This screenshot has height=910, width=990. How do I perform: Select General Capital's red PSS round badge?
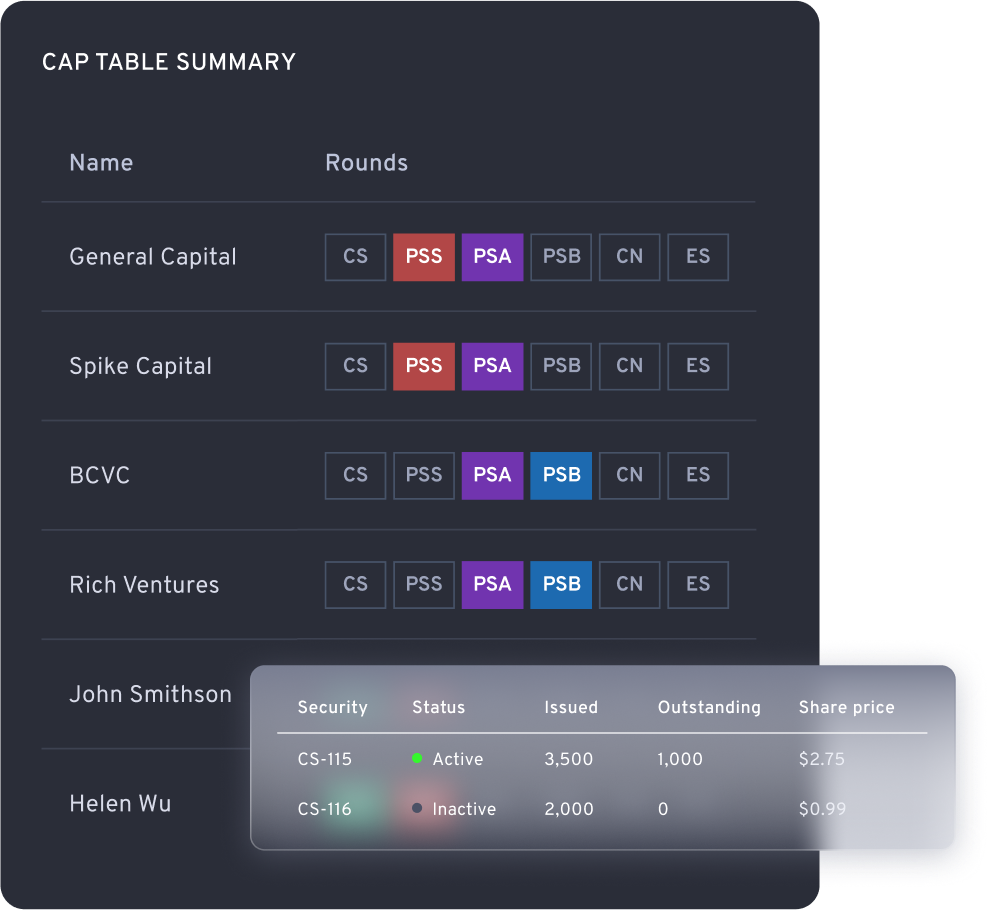tap(424, 257)
